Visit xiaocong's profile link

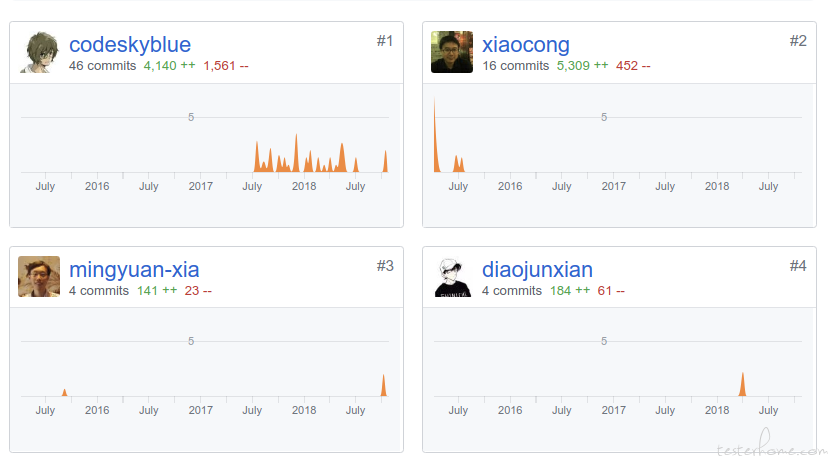(526, 44)
